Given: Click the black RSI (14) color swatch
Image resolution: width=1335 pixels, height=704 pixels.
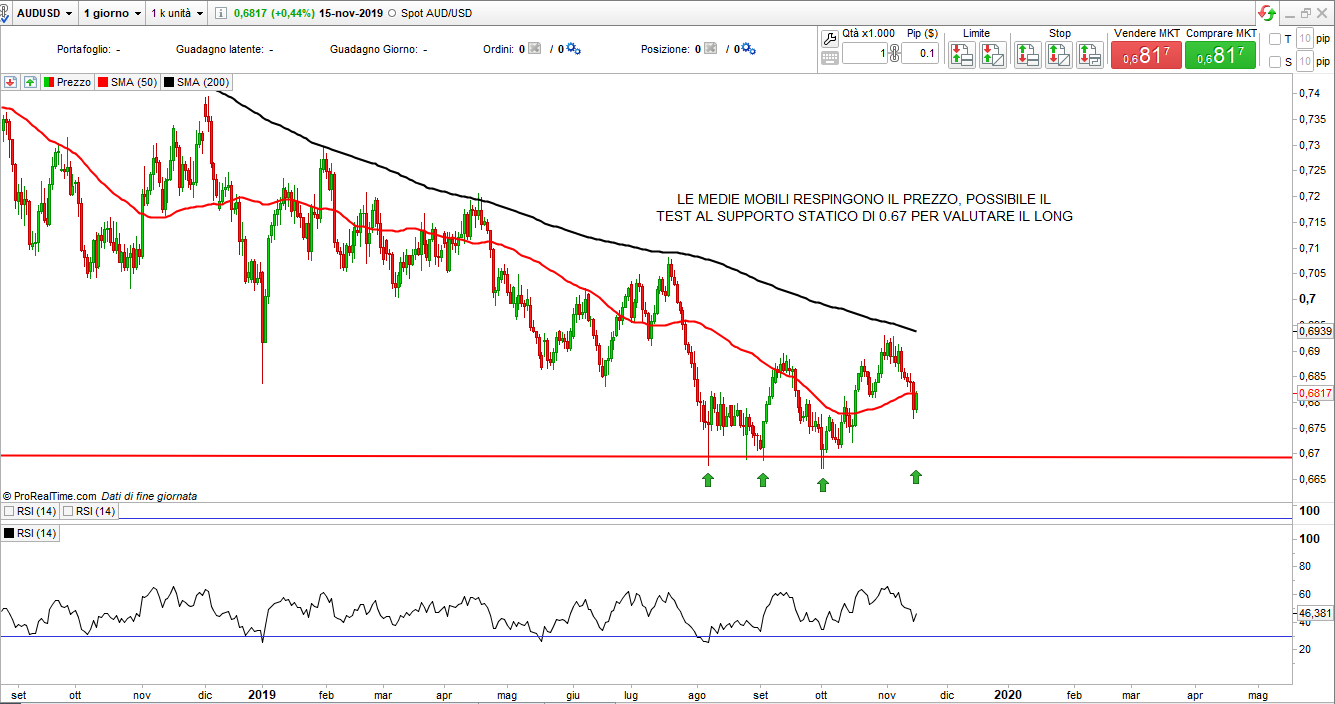Looking at the screenshot, I should pos(9,534).
